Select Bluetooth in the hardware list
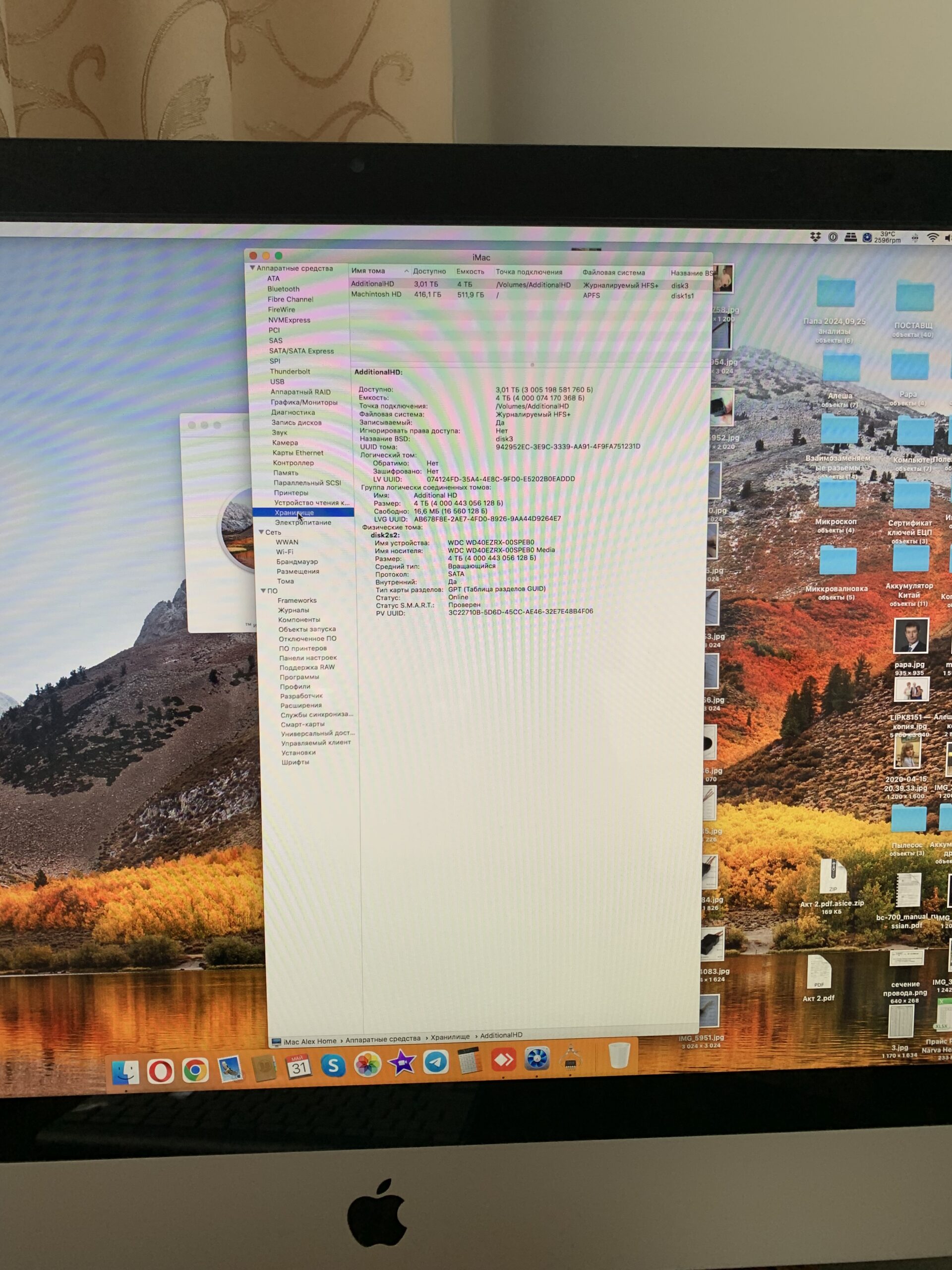This screenshot has height=1270, width=952. click(x=284, y=289)
